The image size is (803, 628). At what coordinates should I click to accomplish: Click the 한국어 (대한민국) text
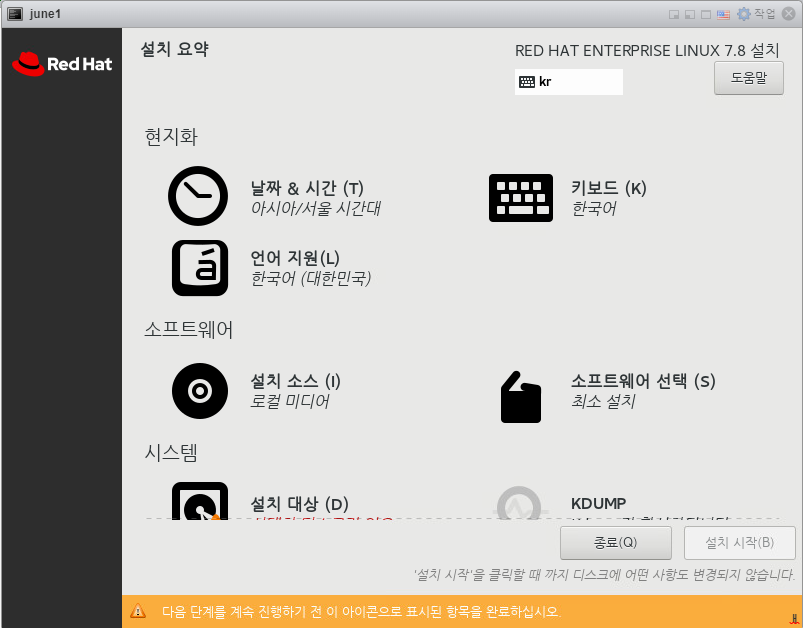(310, 278)
